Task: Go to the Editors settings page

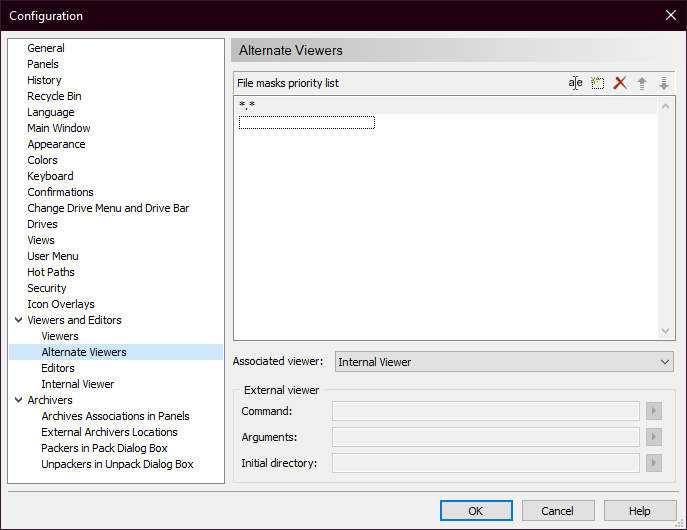Action: 58,368
